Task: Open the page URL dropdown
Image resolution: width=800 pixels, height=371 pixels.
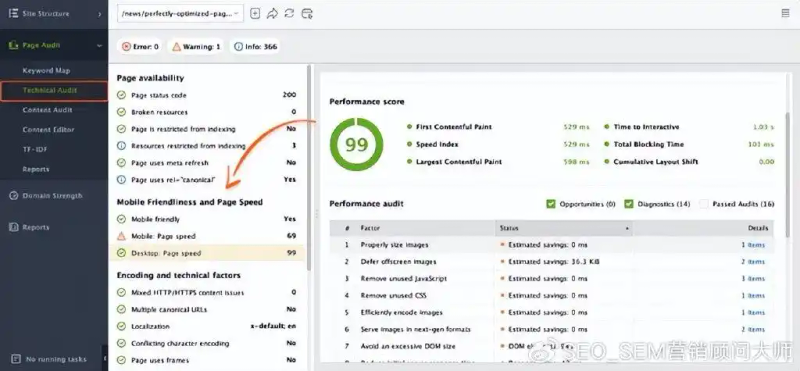Action: tap(181, 14)
